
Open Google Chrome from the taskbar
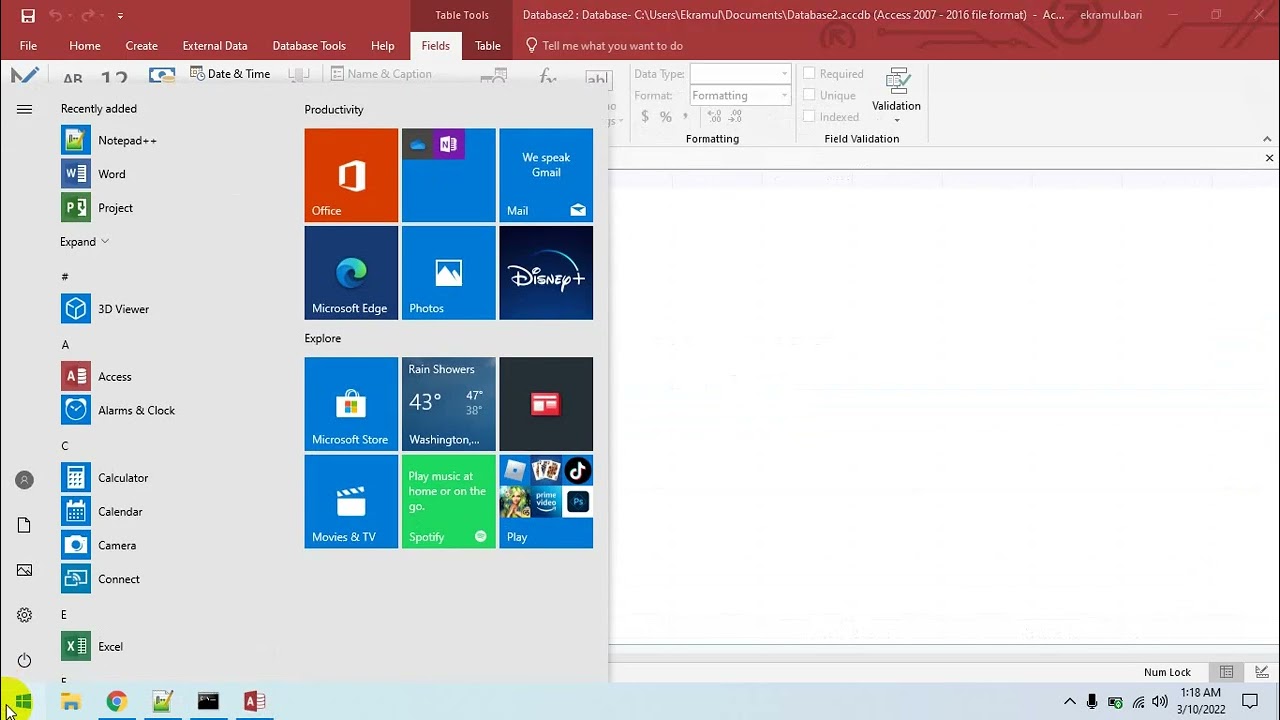(x=117, y=702)
